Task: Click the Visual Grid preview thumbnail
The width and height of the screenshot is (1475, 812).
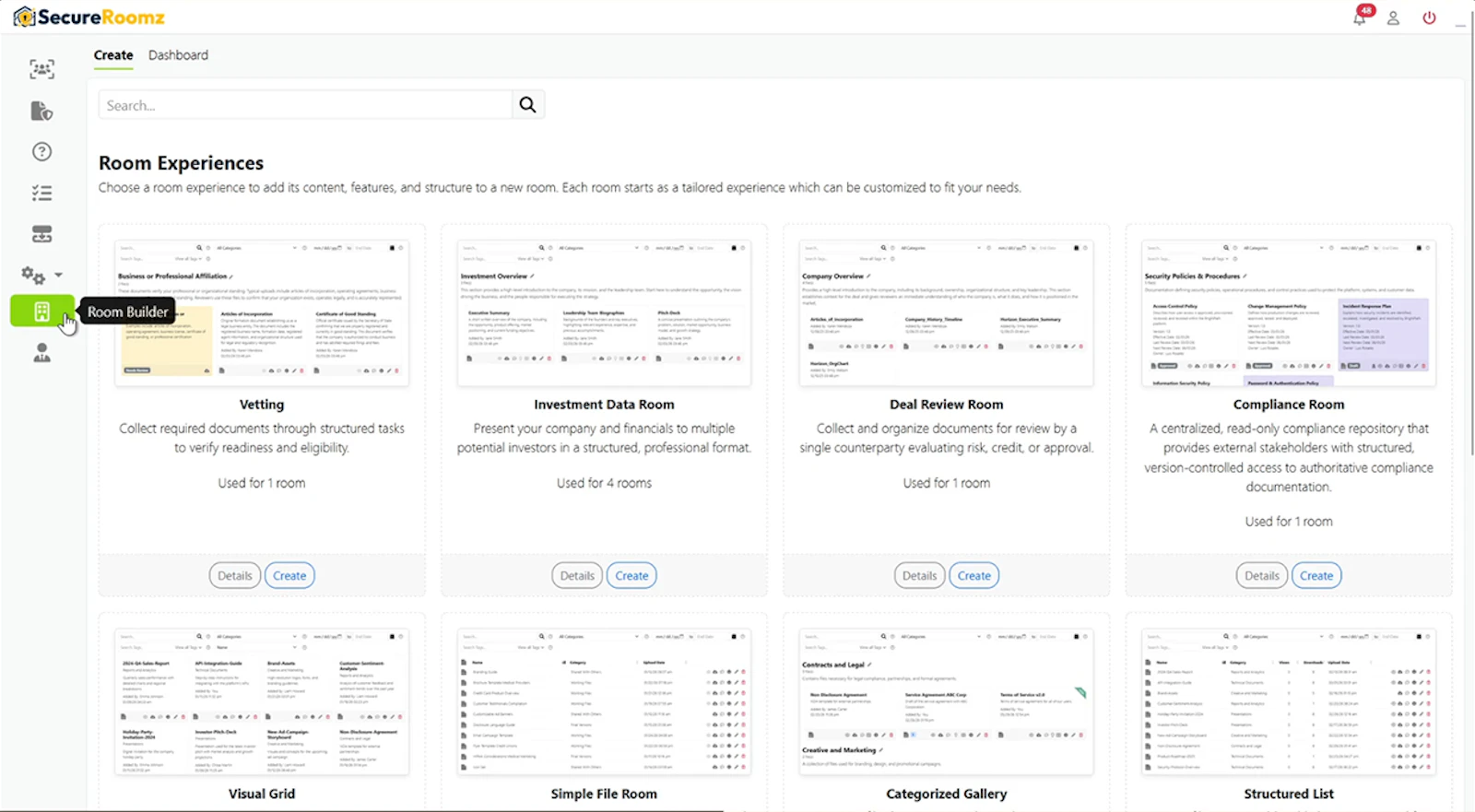Action: (262, 701)
